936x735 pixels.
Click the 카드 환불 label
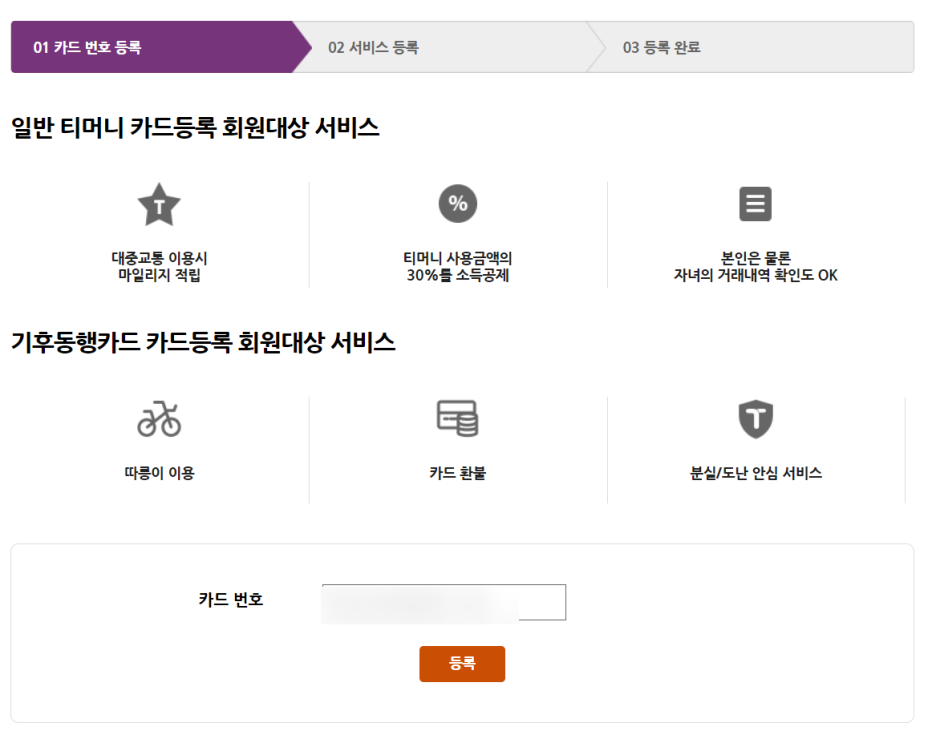[x=457, y=473]
